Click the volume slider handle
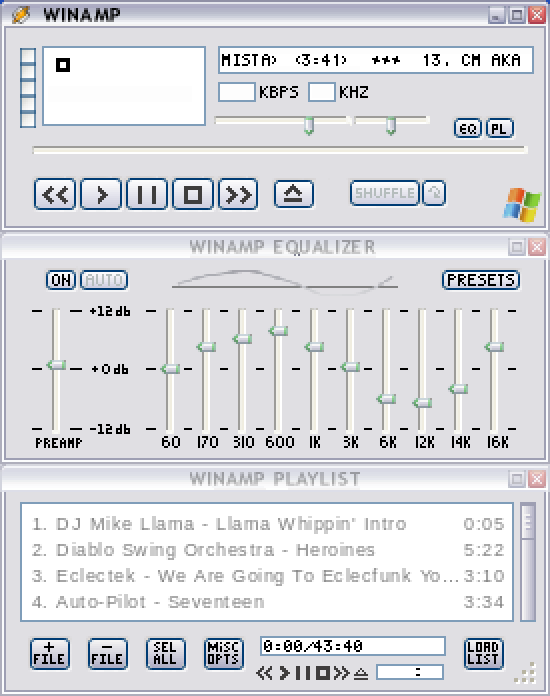Screen dimensions: 550x696 point(309,126)
